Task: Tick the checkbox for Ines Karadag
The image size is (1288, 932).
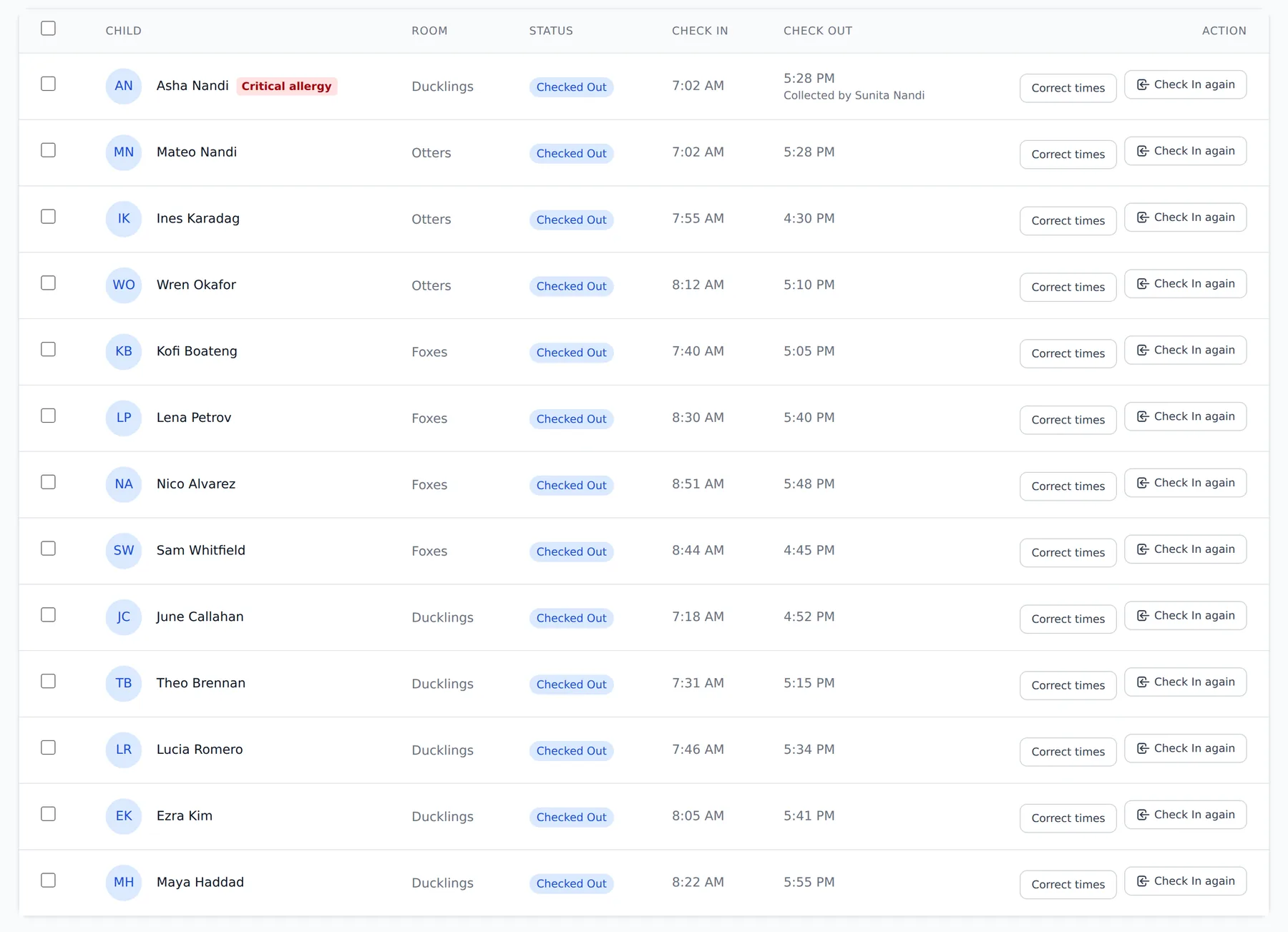Action: (48, 217)
